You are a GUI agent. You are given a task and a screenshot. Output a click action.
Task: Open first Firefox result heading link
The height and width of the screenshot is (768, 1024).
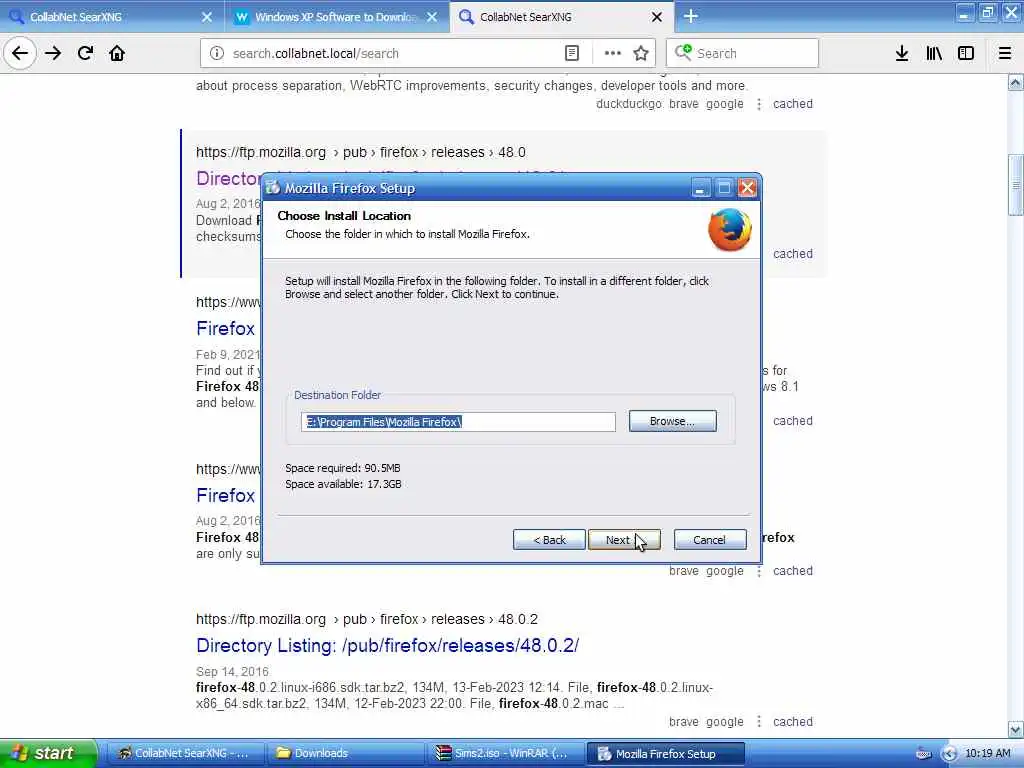pyautogui.click(x=225, y=328)
